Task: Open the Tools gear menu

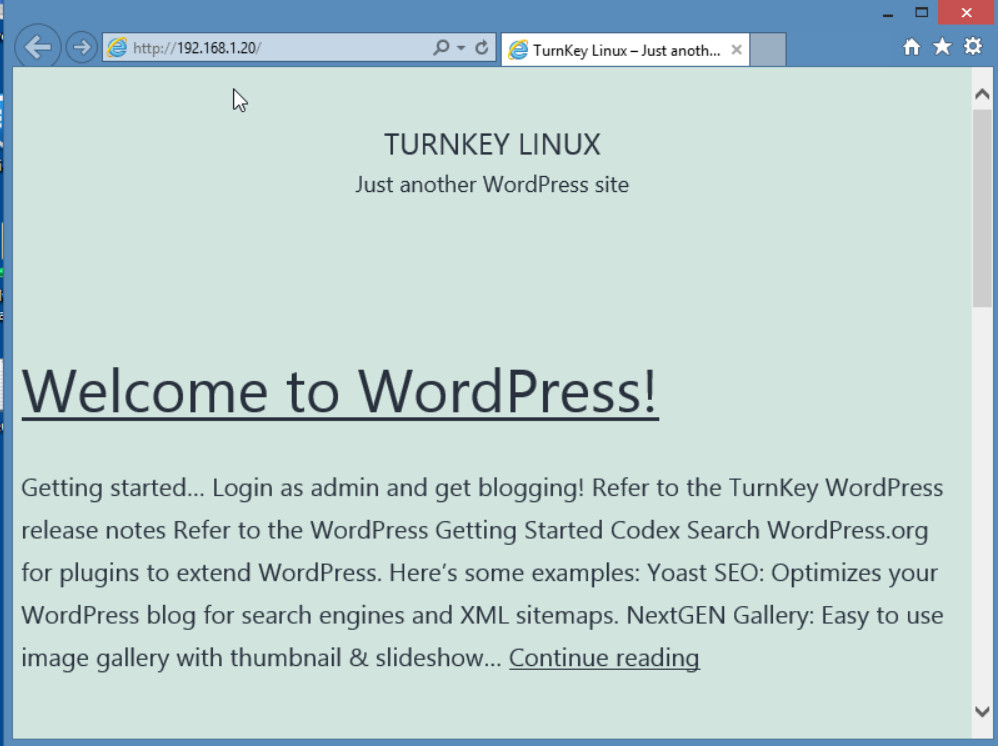Action: click(973, 46)
